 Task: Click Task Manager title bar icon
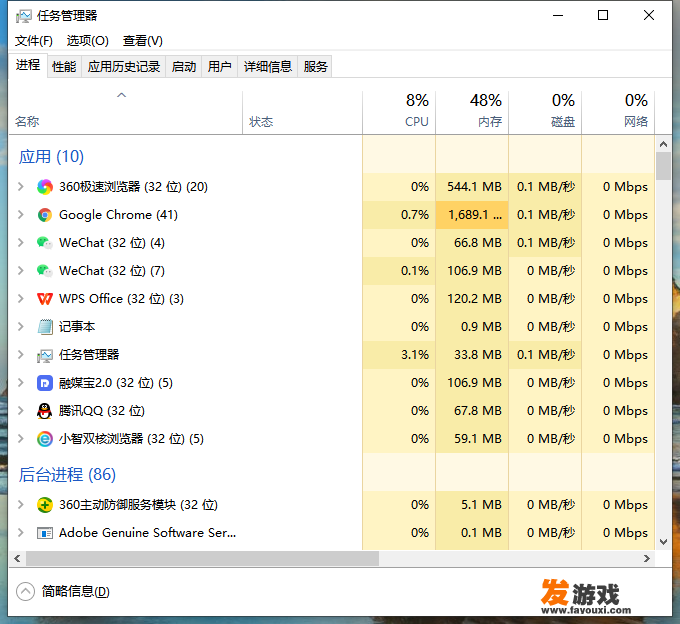(23, 16)
